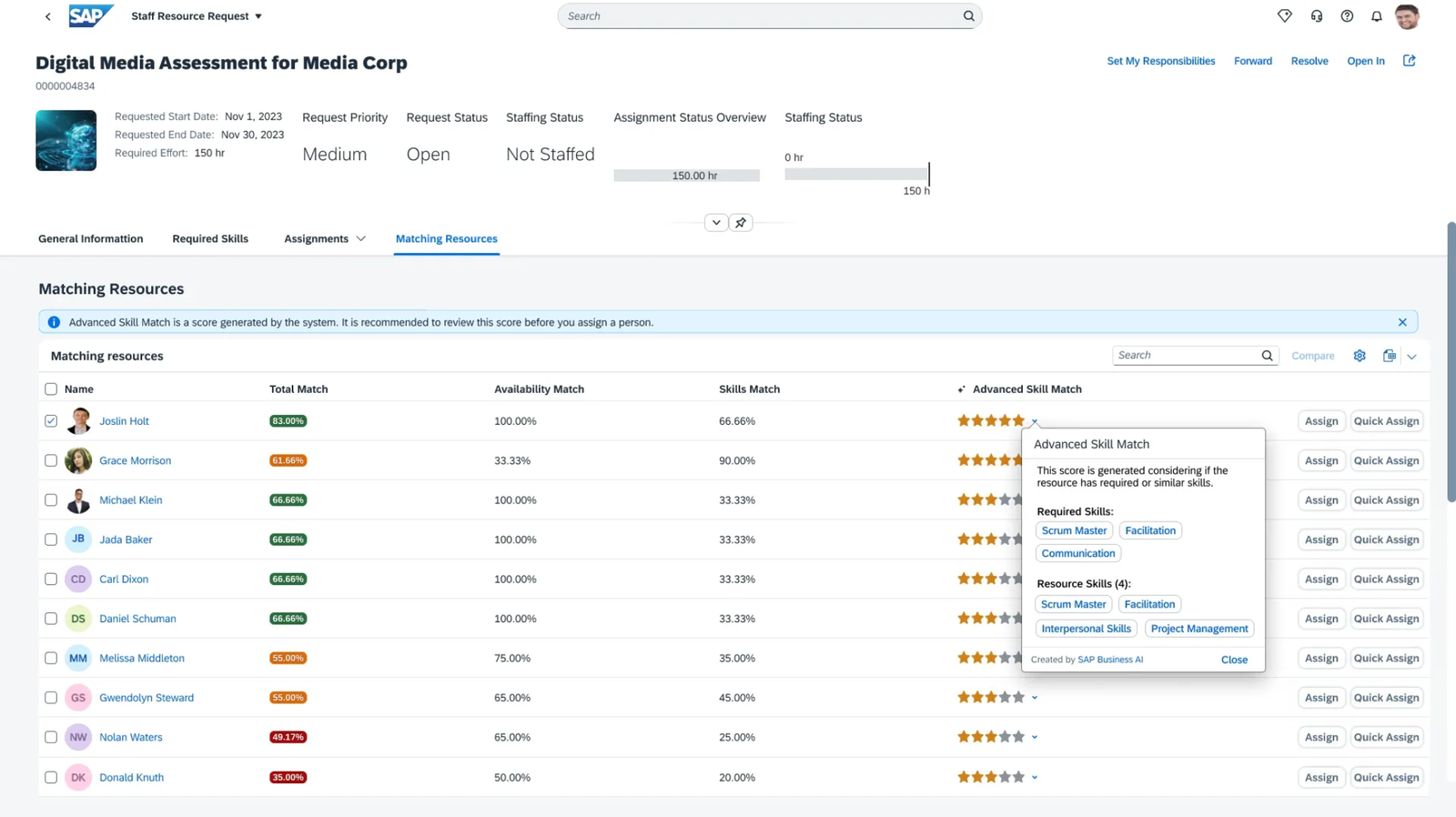Image resolution: width=1456 pixels, height=817 pixels.
Task: Open the notifications bell
Action: 1376,16
